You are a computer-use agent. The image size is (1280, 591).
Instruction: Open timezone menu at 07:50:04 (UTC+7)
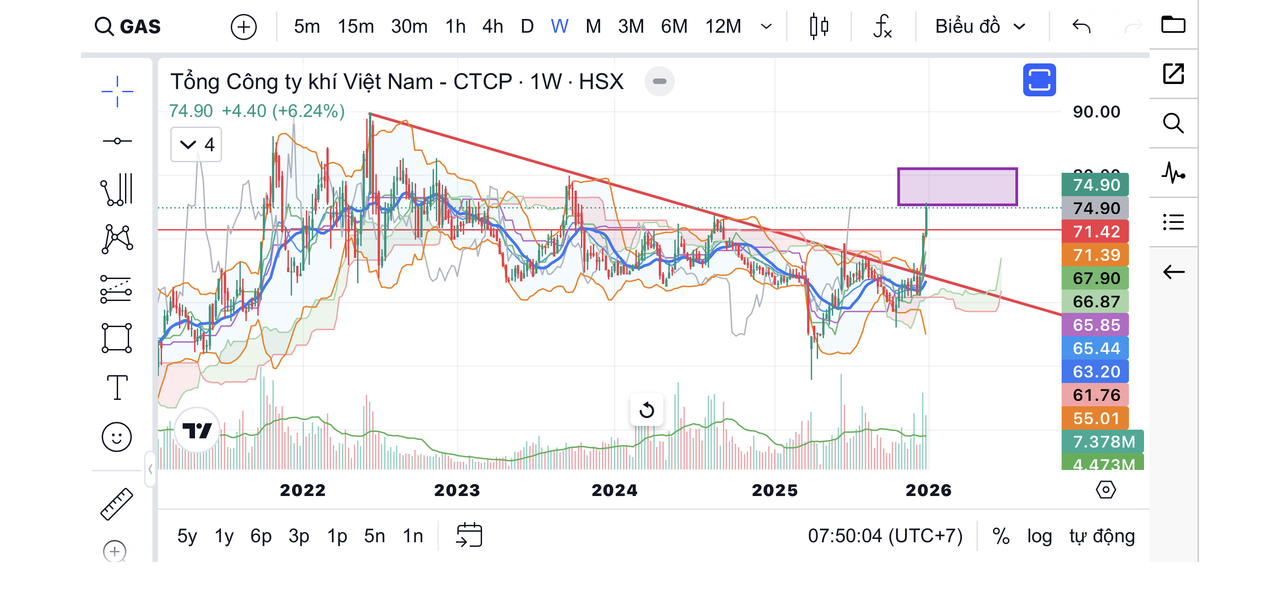(885, 536)
